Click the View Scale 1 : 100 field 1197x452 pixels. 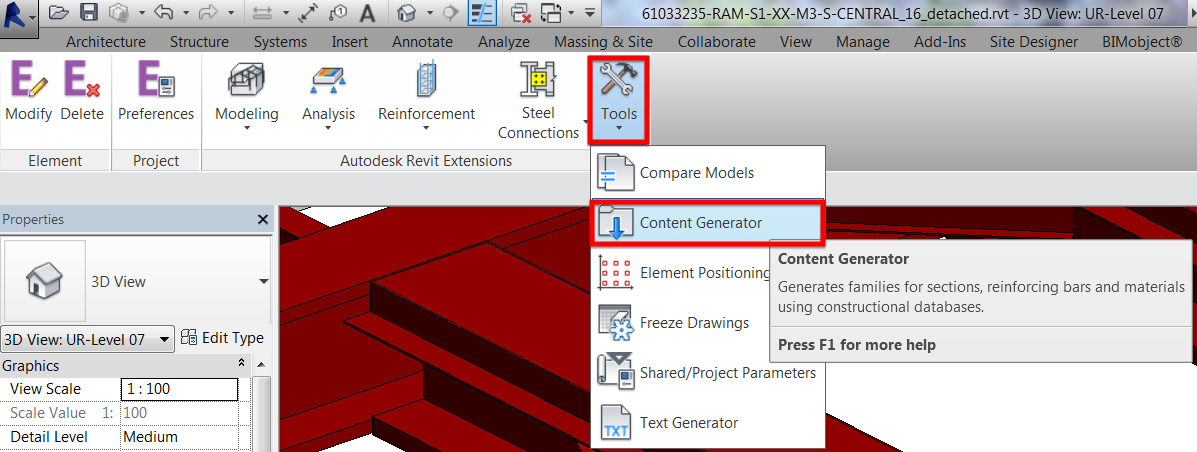[179, 389]
